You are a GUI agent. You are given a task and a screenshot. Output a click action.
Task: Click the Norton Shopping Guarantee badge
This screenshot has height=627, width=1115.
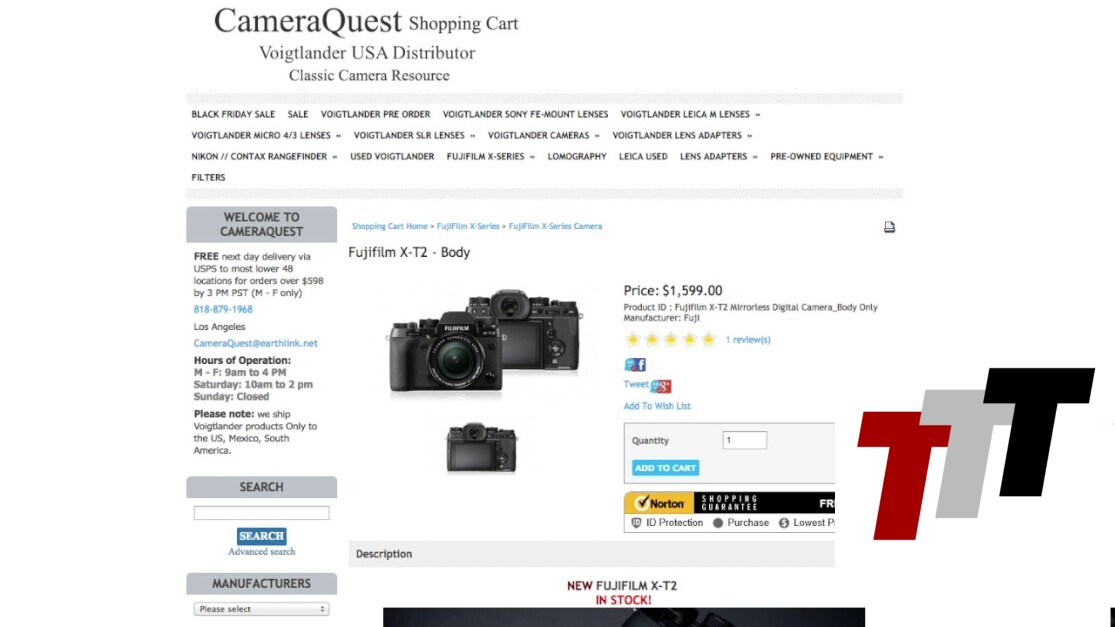point(729,512)
